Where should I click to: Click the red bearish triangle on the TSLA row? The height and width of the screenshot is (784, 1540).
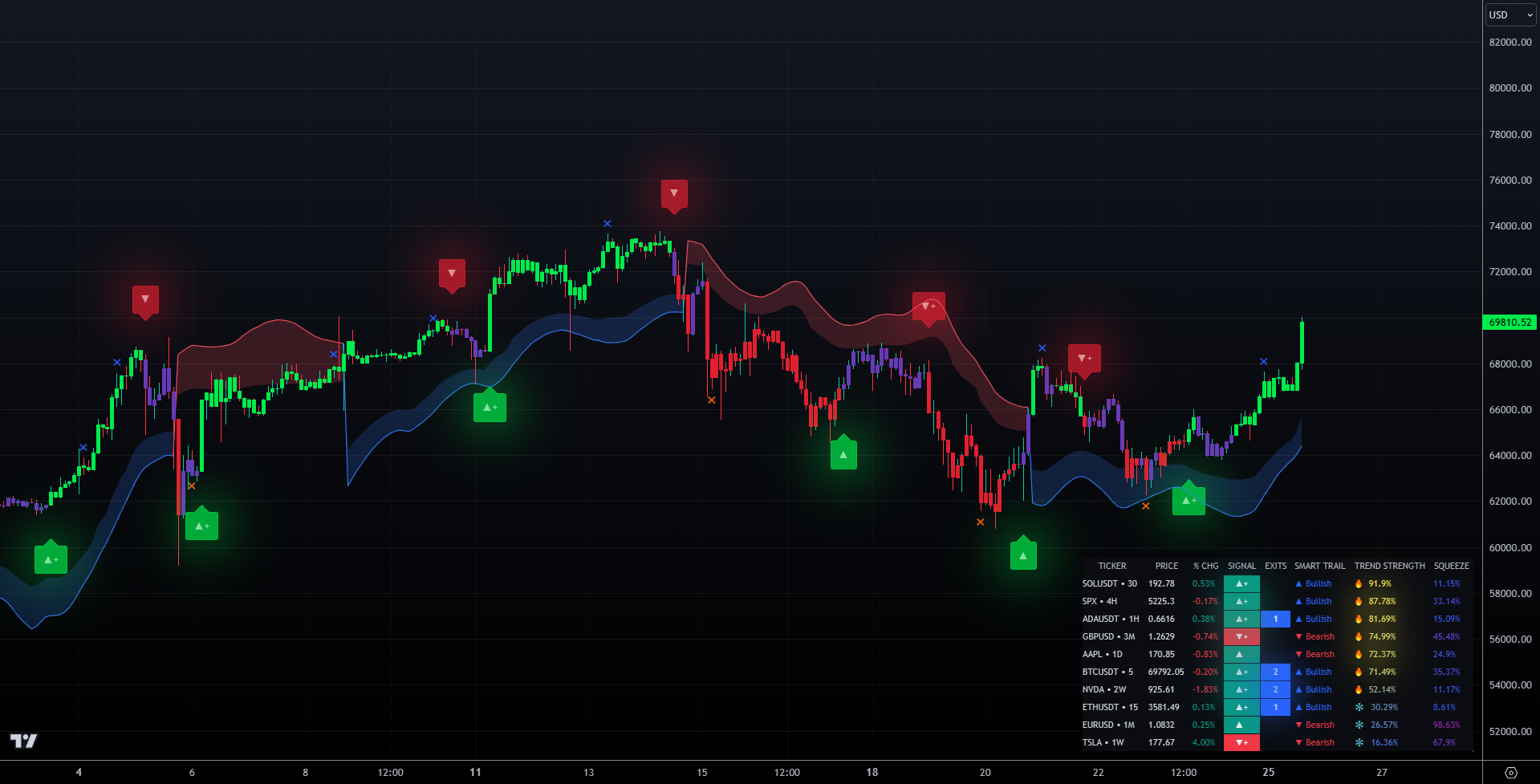(1298, 742)
